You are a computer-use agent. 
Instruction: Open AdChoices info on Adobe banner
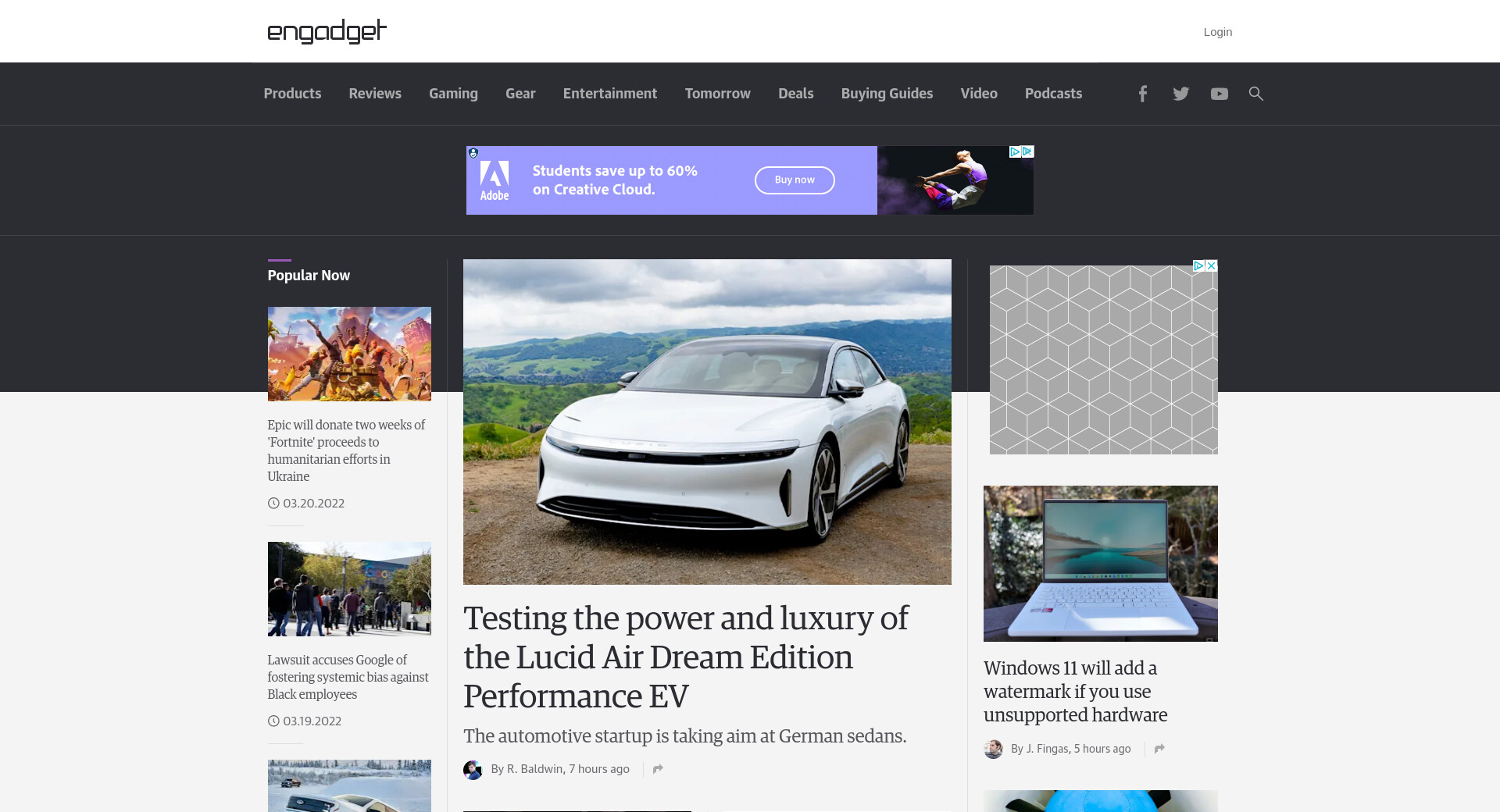tap(1015, 151)
